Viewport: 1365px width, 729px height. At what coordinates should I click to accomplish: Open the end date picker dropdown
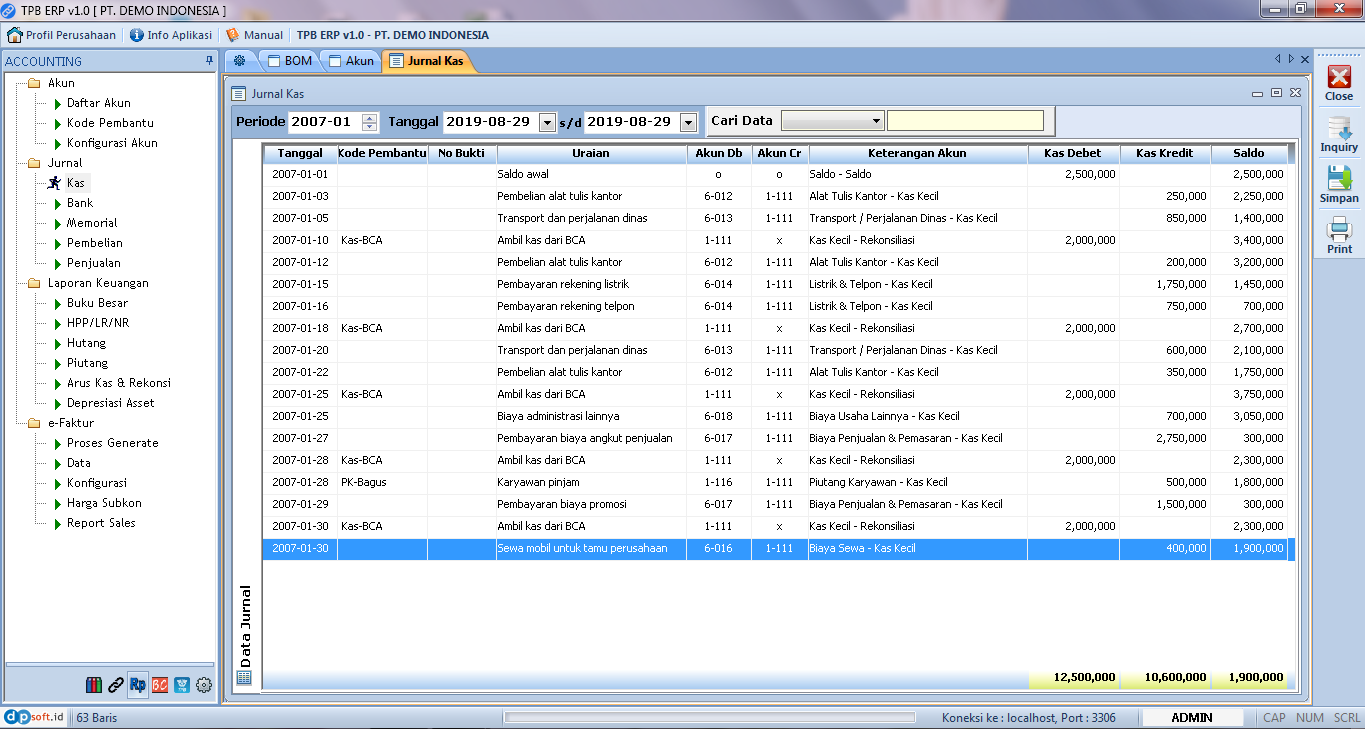click(688, 122)
